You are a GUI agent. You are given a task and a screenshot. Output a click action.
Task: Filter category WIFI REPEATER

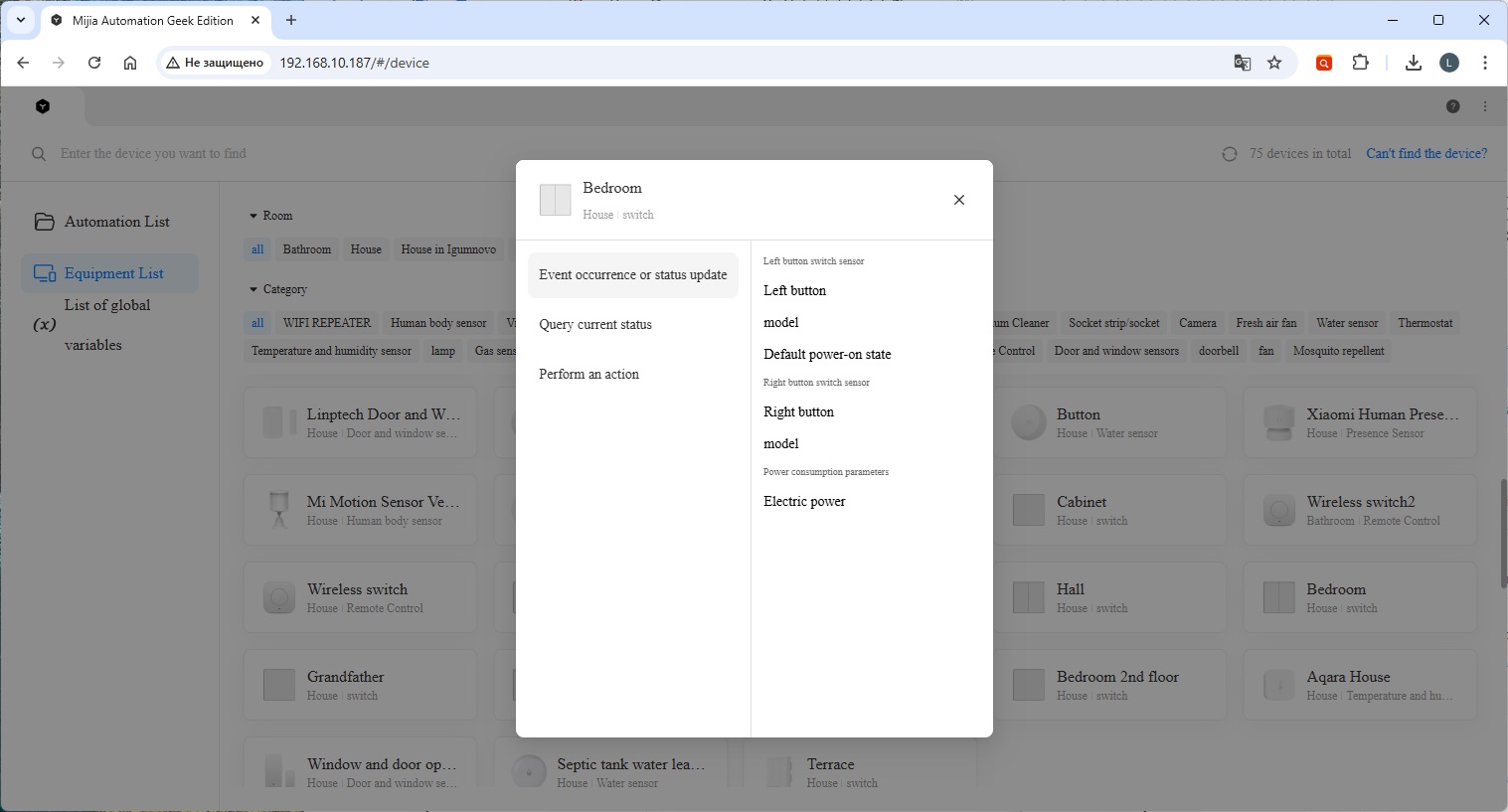pos(327,323)
